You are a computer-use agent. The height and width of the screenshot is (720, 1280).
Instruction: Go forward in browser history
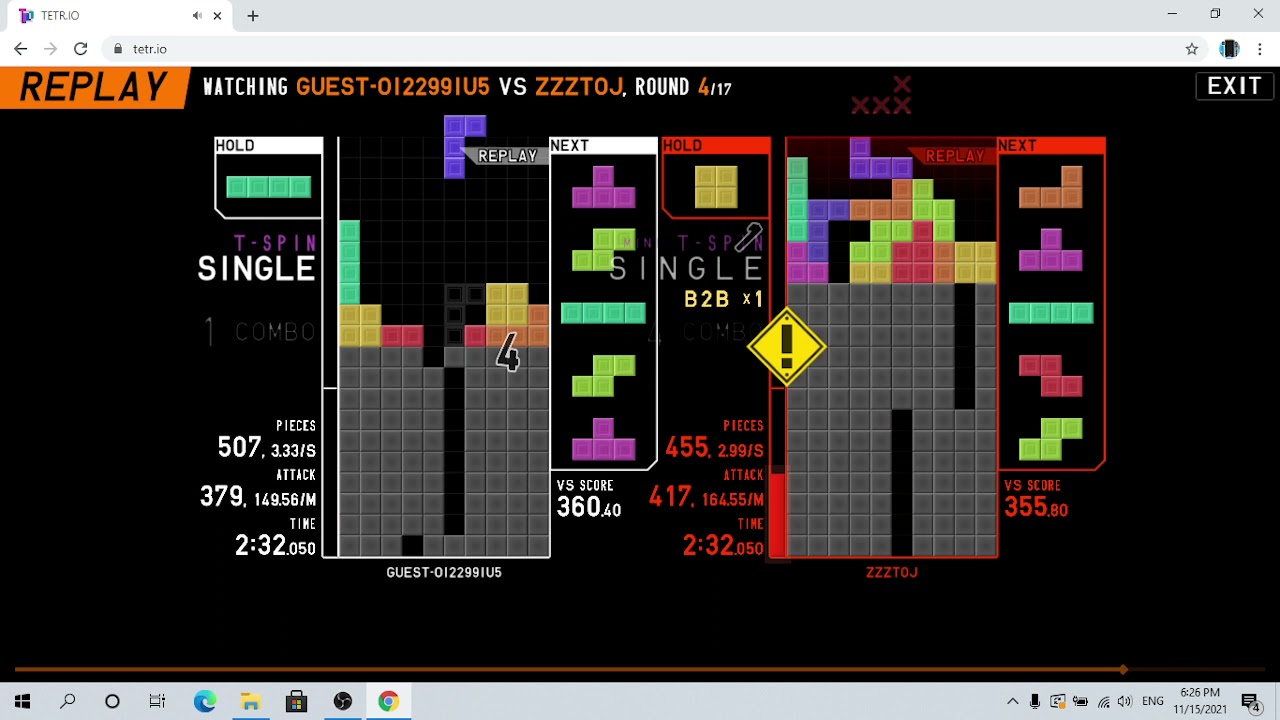click(x=50, y=48)
